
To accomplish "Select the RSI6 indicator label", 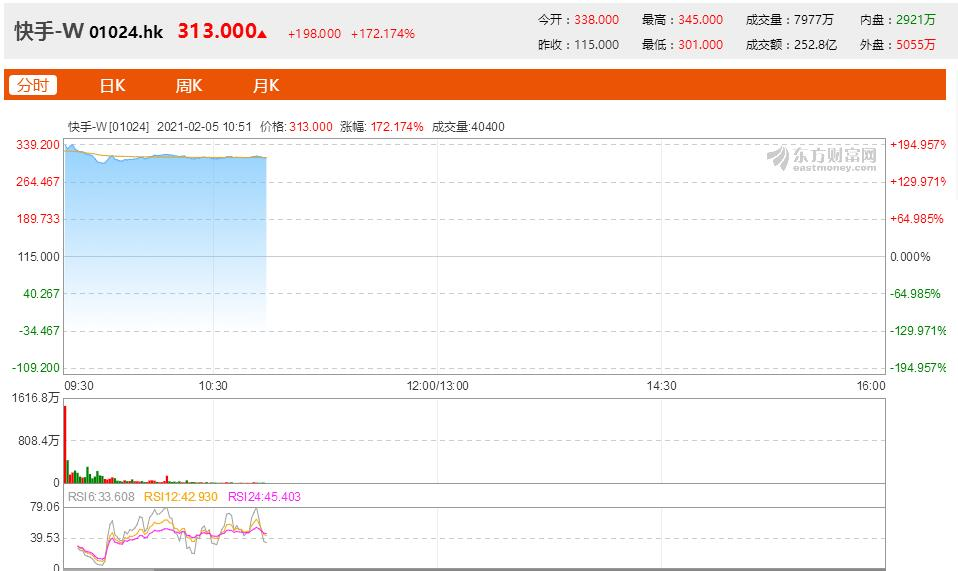I will coord(101,496).
